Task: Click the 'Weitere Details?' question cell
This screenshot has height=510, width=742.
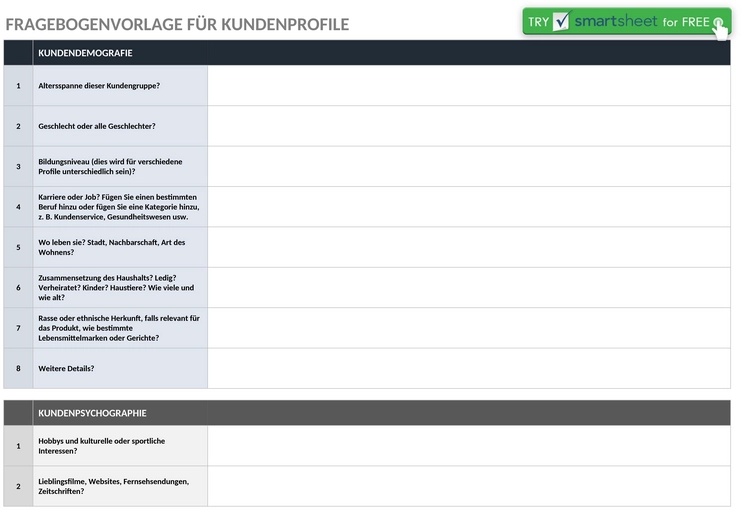Action: tap(120, 369)
